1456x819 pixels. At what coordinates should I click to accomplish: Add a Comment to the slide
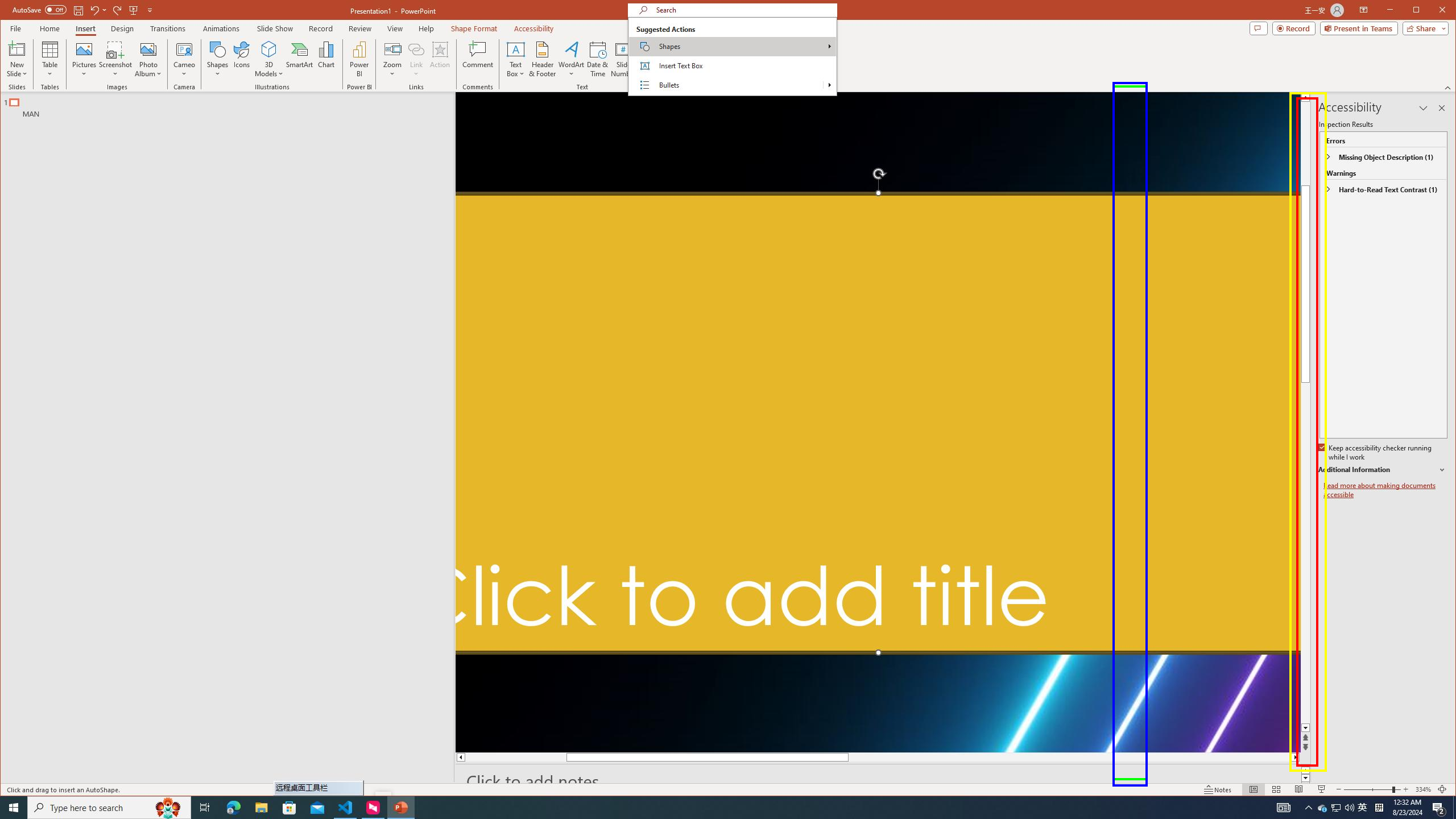(x=478, y=55)
